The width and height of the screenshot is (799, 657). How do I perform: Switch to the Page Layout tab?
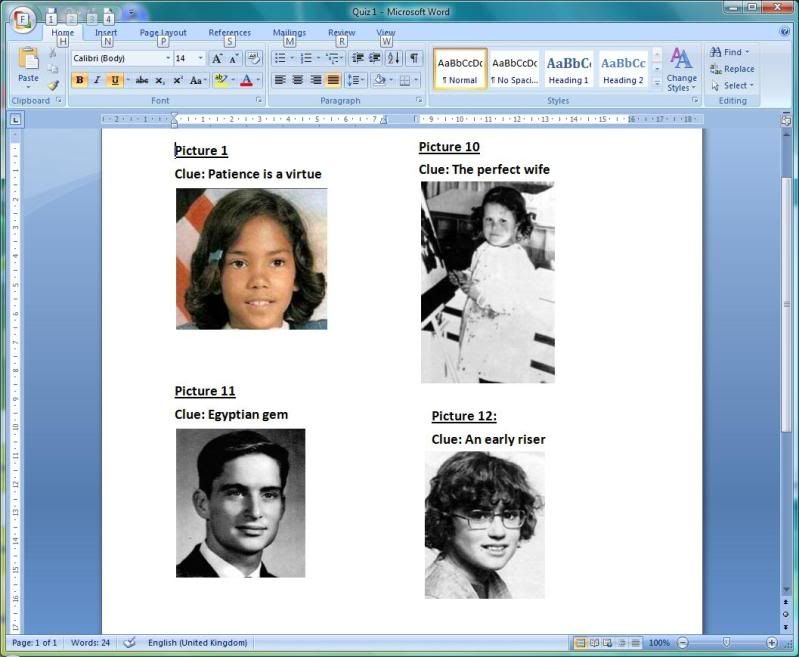(162, 33)
